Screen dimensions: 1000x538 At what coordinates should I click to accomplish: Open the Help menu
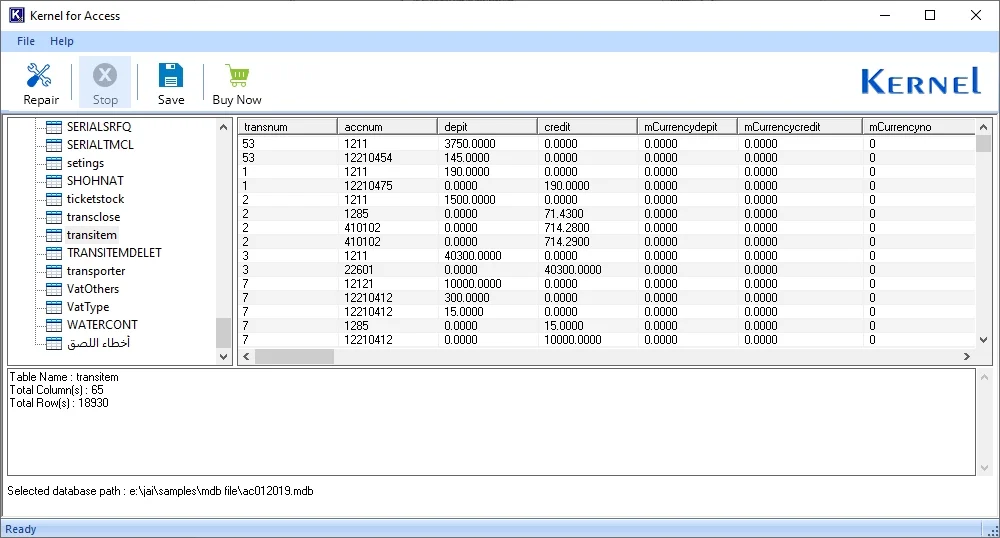pyautogui.click(x=62, y=41)
